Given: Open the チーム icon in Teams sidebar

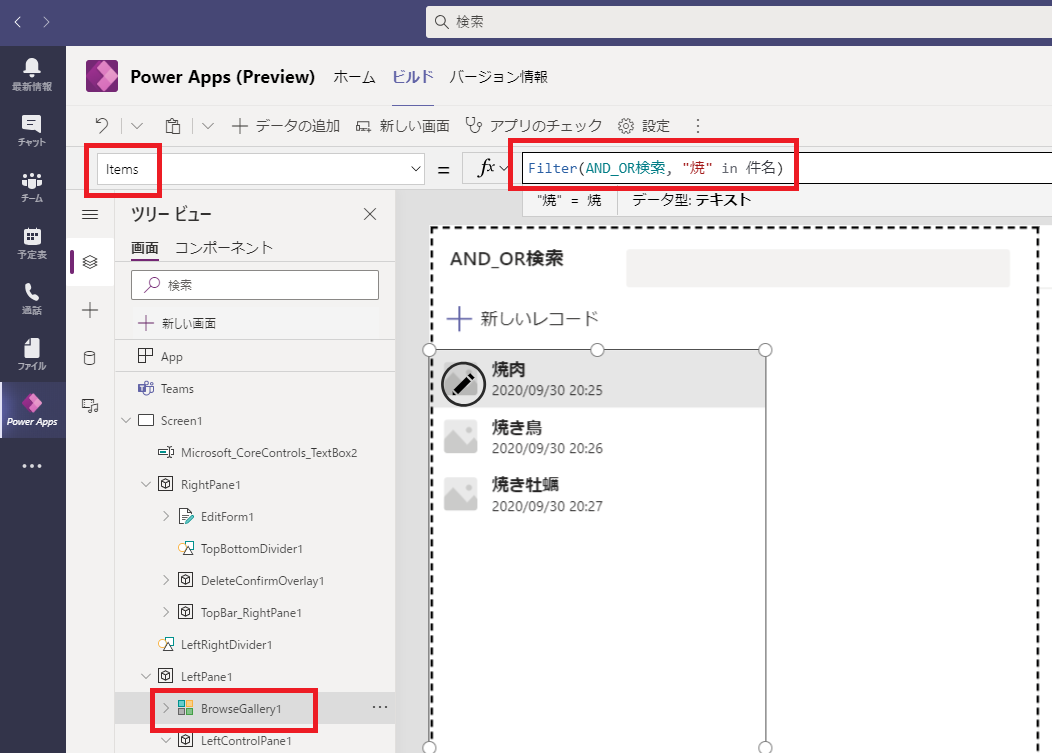Looking at the screenshot, I should 32,187.
